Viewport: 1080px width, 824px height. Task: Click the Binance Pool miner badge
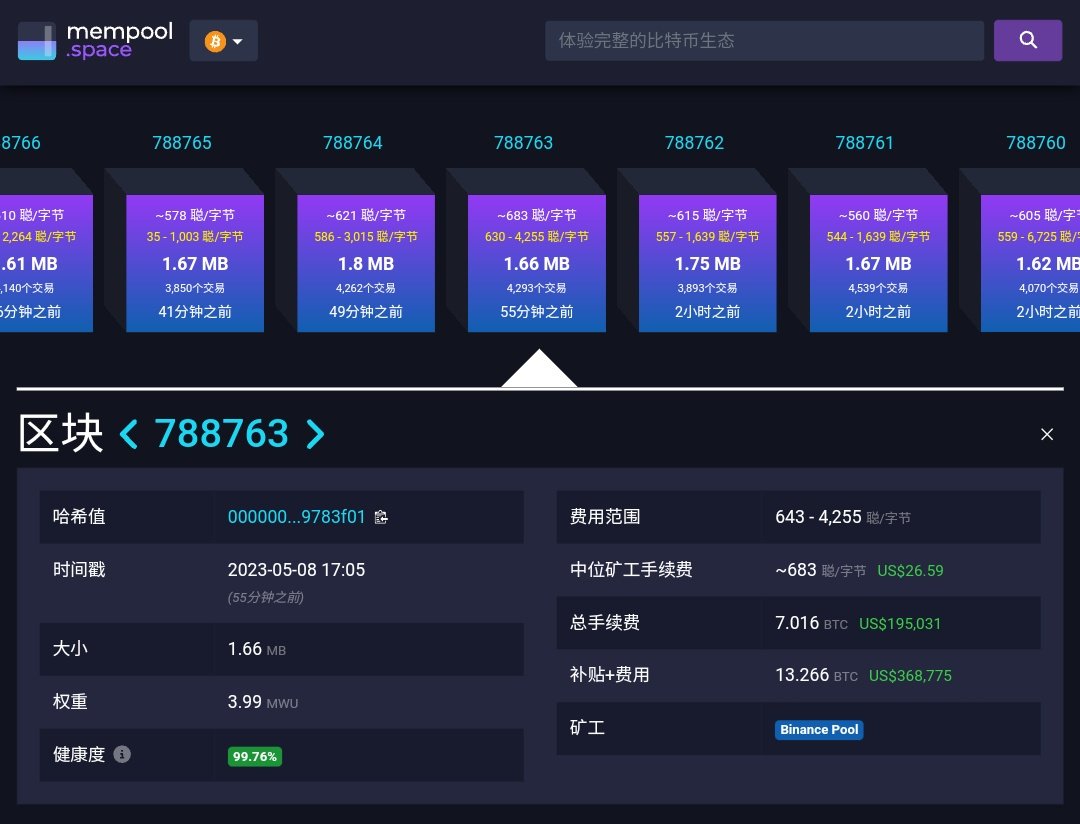click(819, 729)
